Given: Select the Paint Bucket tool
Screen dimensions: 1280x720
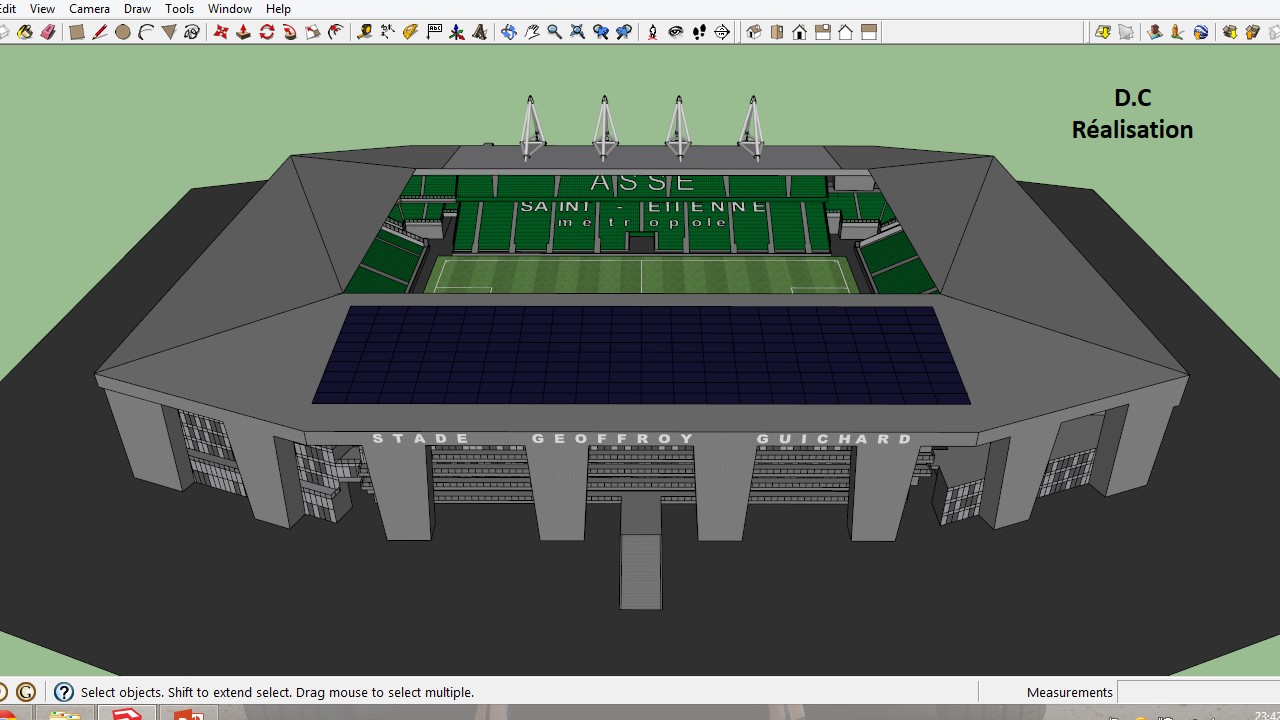Looking at the screenshot, I should point(25,32).
